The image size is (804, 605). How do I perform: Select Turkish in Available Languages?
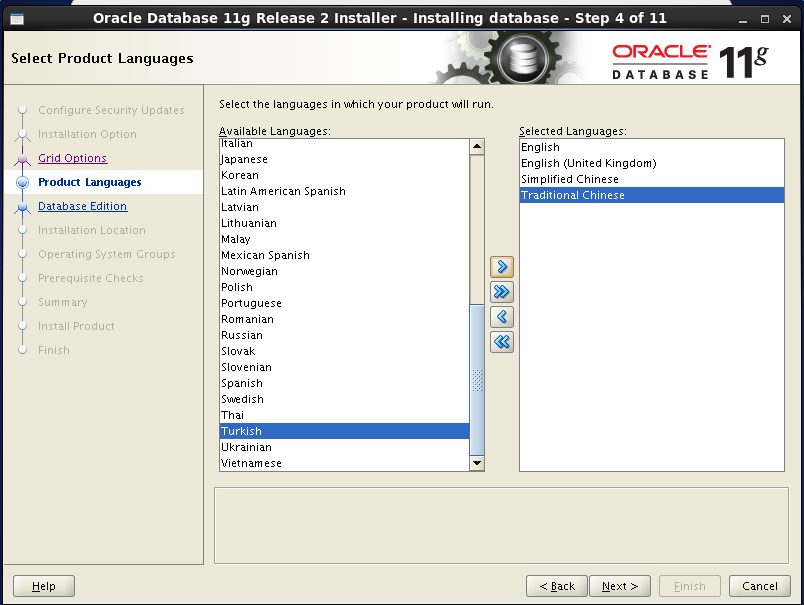(241, 431)
